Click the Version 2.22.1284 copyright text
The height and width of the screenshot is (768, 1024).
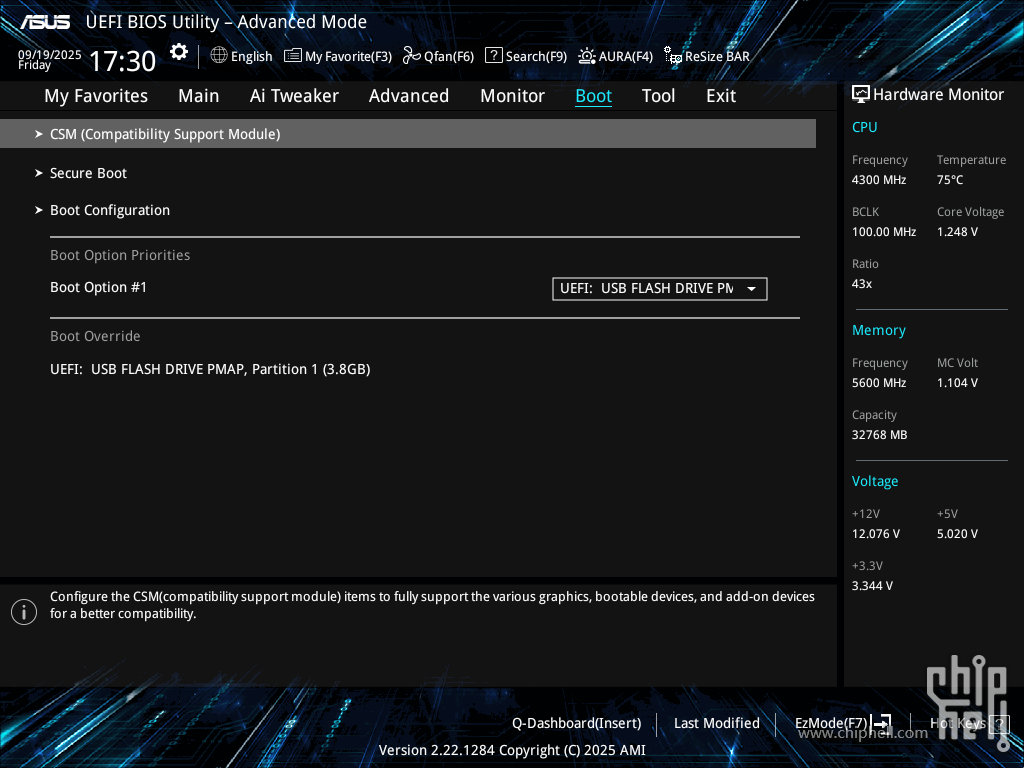coord(512,750)
